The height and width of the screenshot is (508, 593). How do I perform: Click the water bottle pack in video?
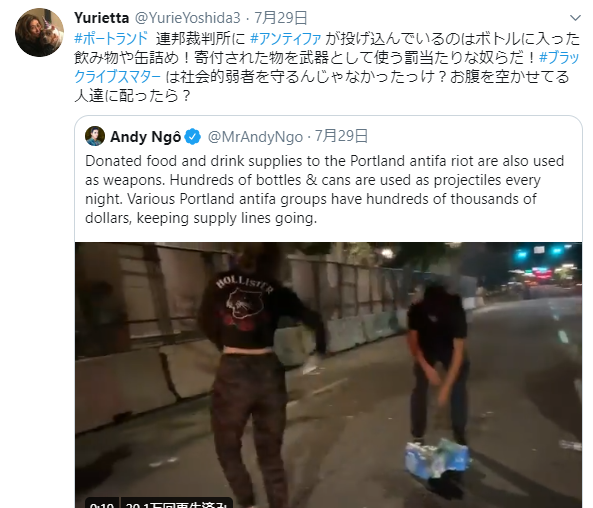tap(438, 459)
